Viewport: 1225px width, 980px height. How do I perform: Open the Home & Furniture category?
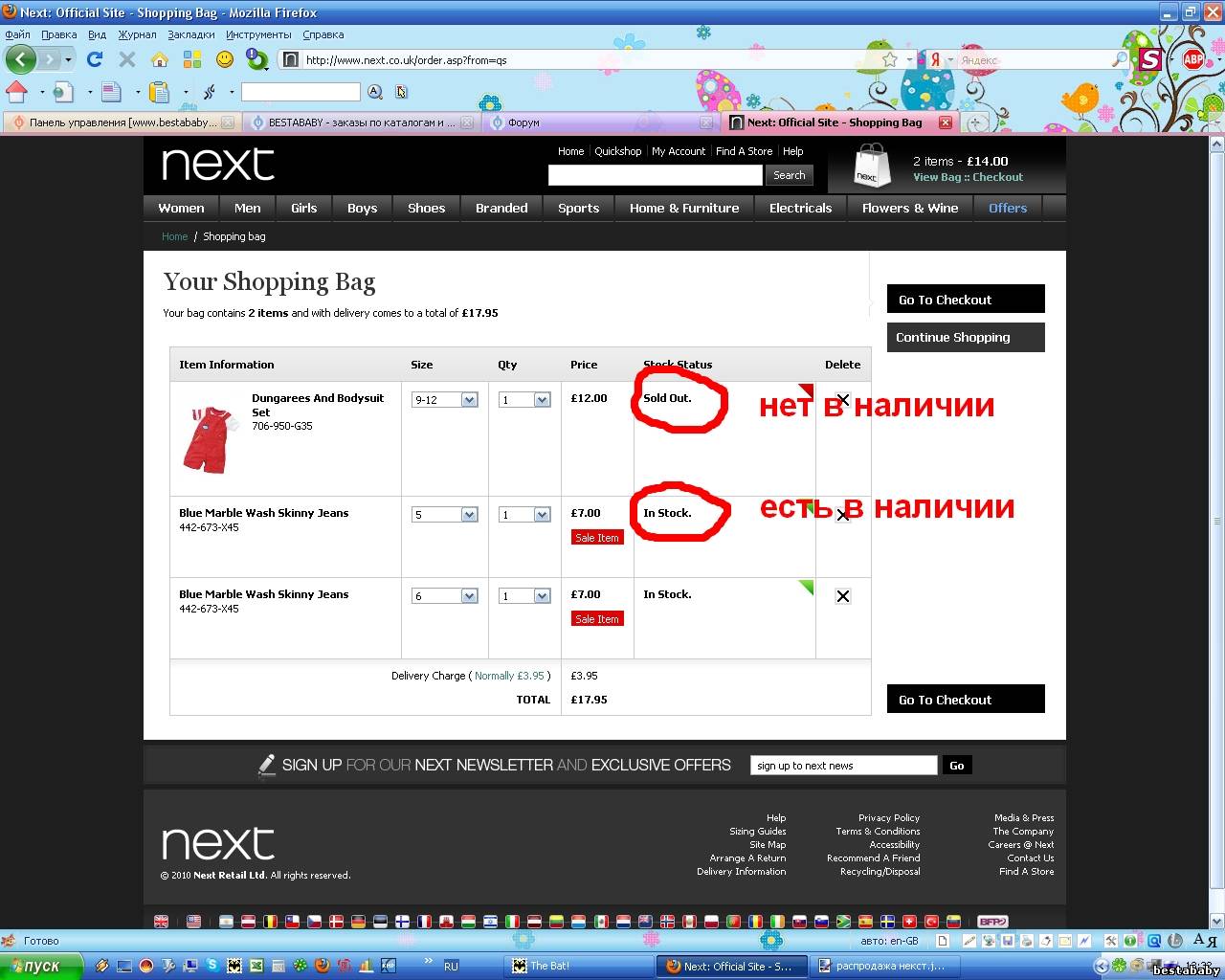pyautogui.click(x=684, y=208)
